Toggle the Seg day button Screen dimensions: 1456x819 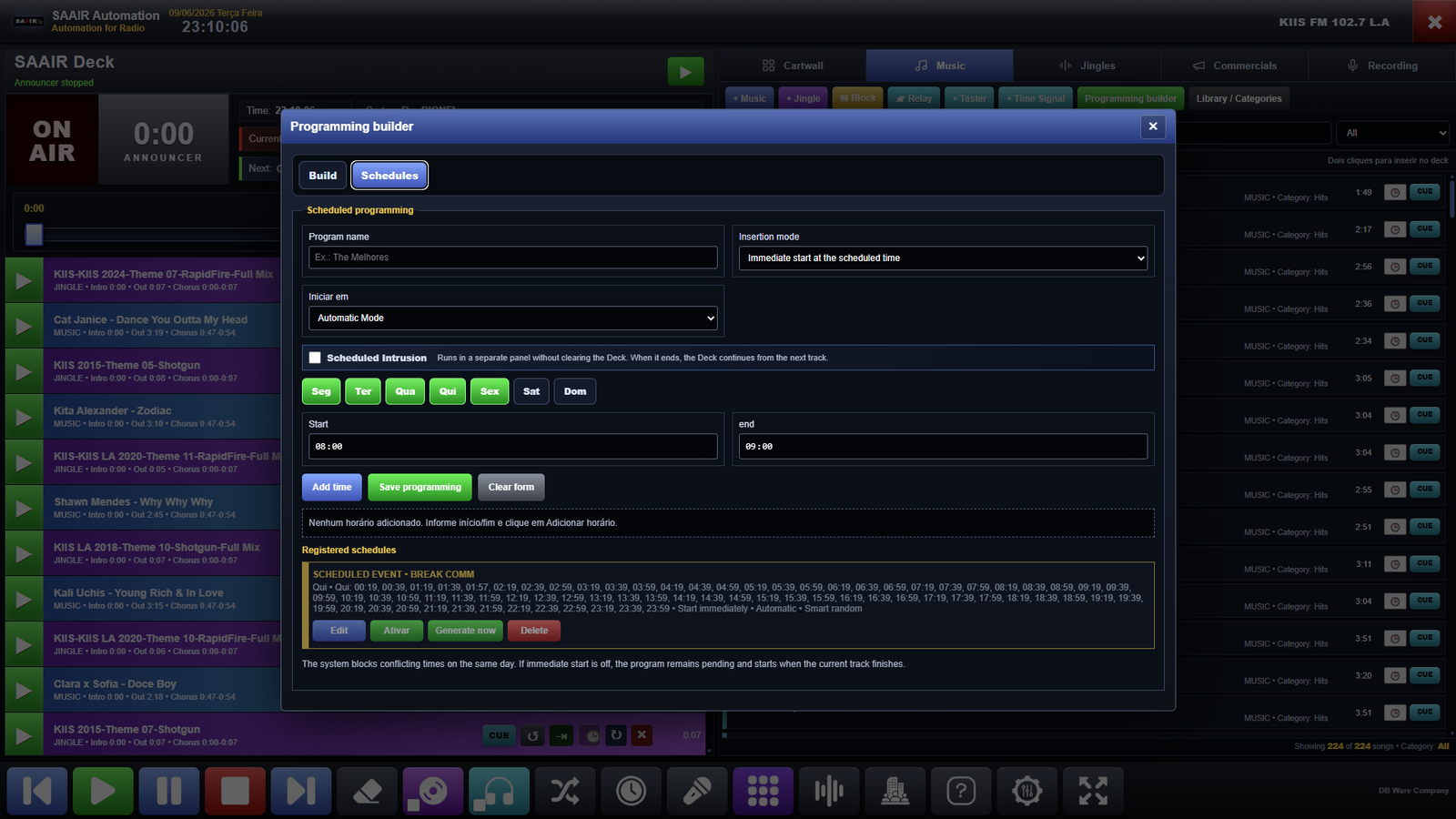(321, 391)
